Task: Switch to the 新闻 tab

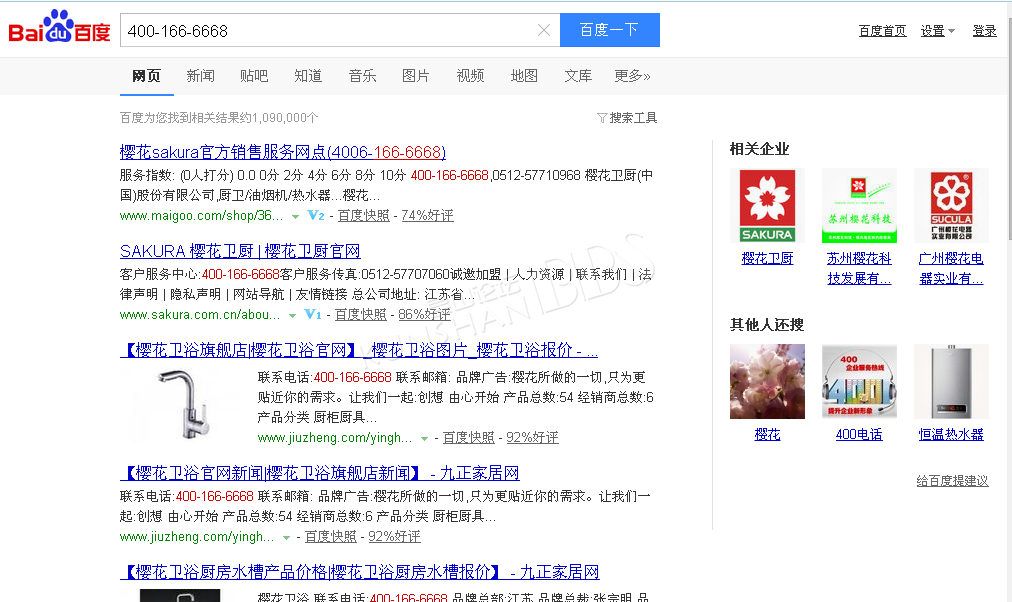Action: point(200,76)
